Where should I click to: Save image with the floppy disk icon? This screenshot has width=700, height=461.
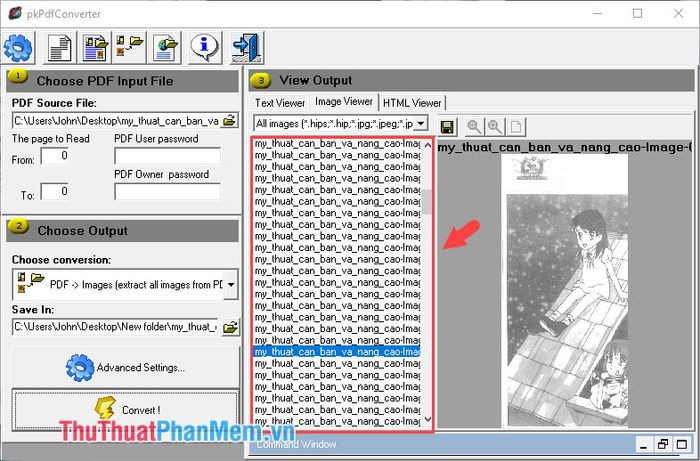click(x=447, y=127)
